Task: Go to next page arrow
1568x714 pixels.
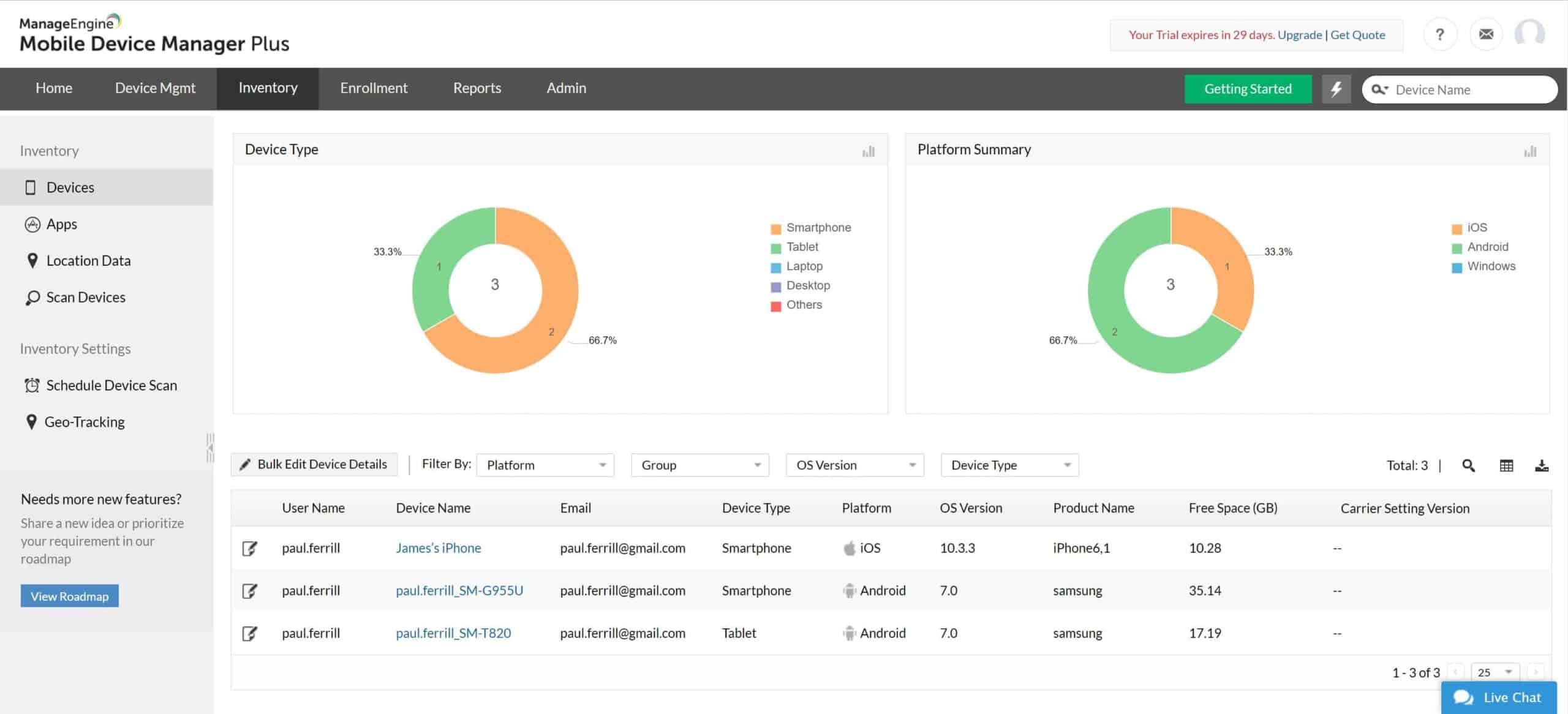Action: coord(1535,672)
